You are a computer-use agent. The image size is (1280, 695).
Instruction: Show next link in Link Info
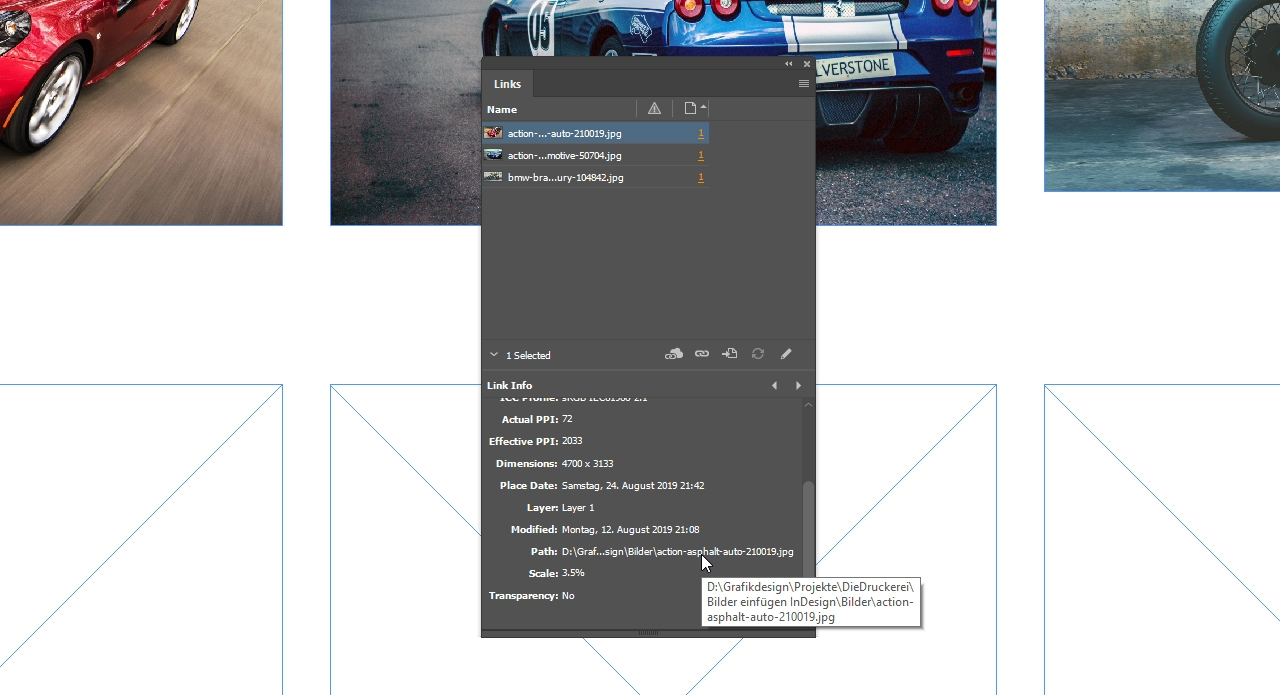(x=798, y=385)
